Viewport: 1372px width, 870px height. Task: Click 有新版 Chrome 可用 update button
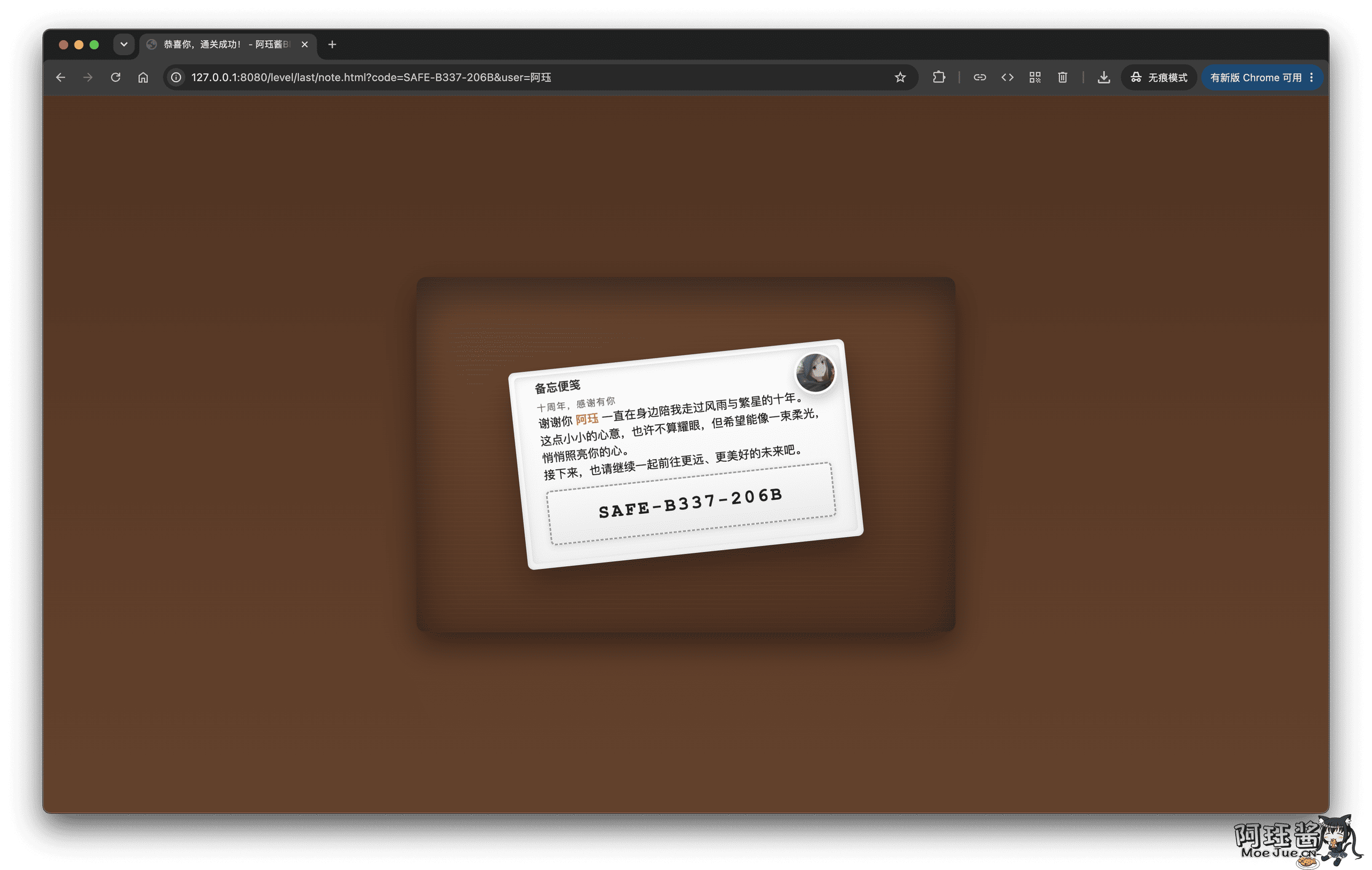tap(1262, 77)
